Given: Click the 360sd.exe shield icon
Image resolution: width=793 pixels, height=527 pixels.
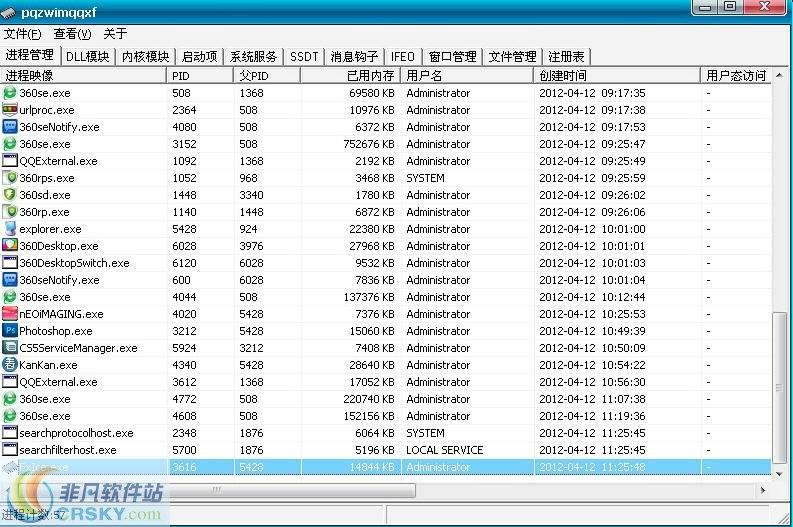Looking at the screenshot, I should (10, 195).
